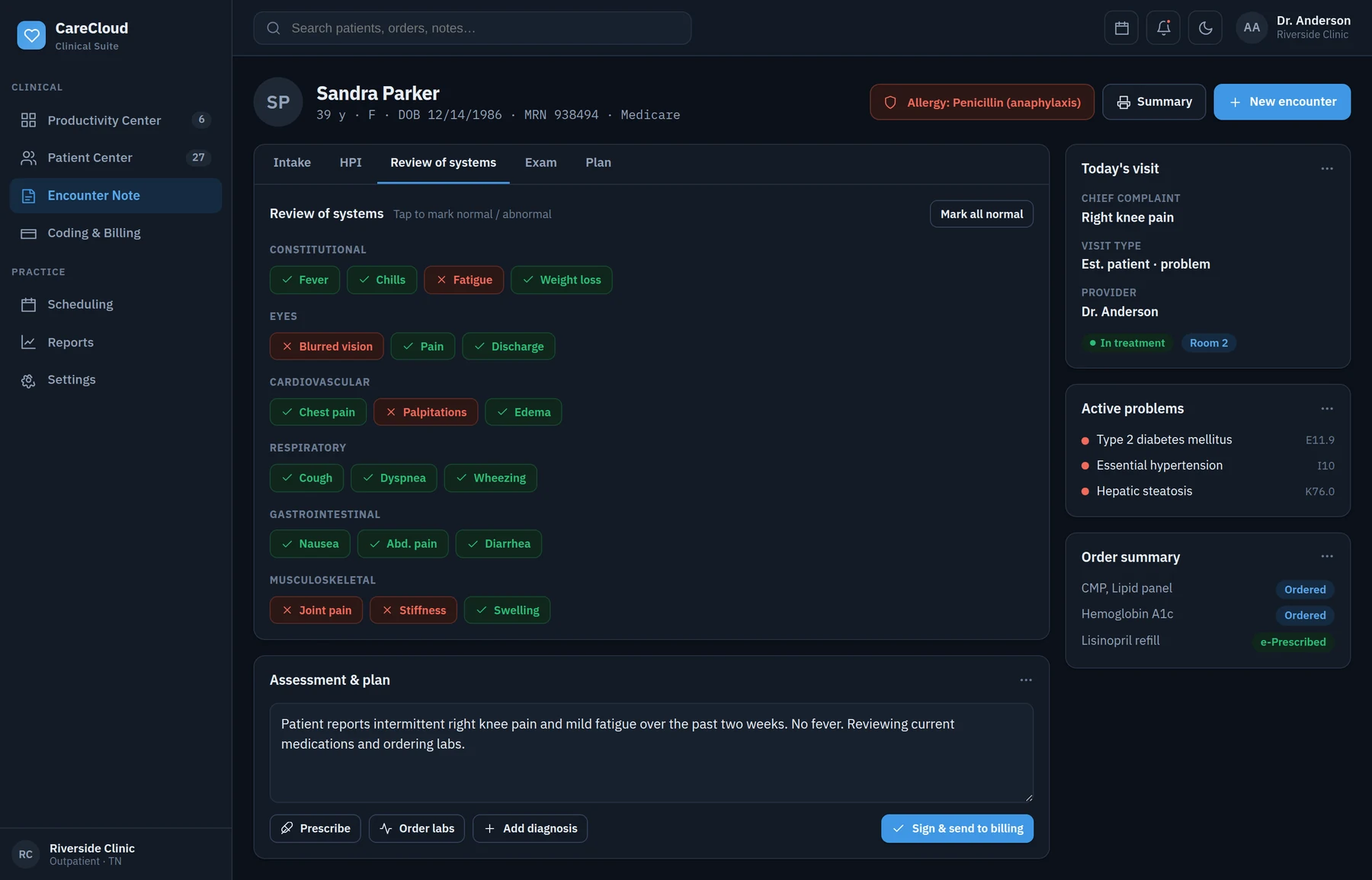Open the calendar icon in top bar
Screen dimensions: 1372x880
pos(1121,28)
